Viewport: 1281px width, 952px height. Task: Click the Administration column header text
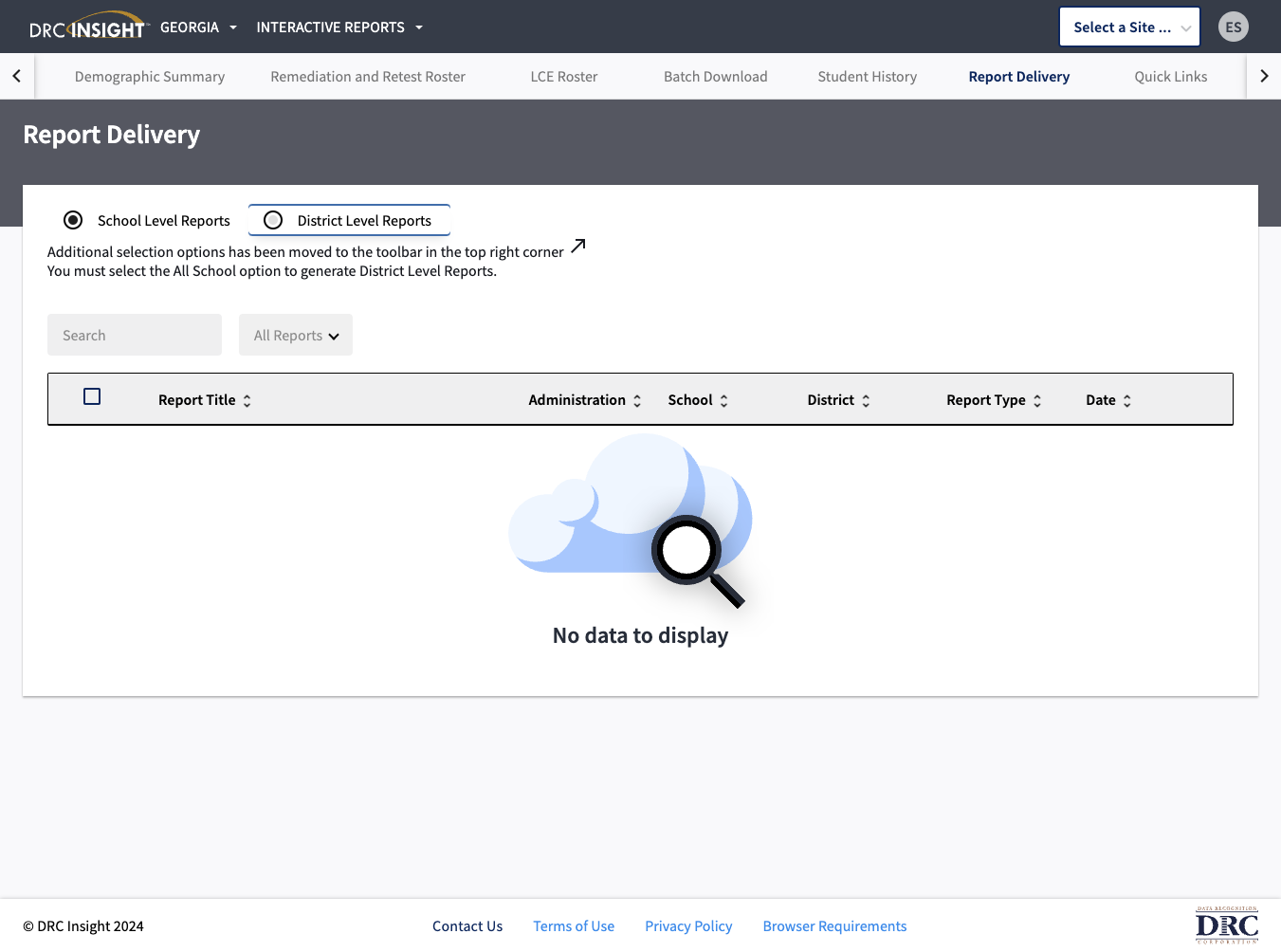pos(576,400)
